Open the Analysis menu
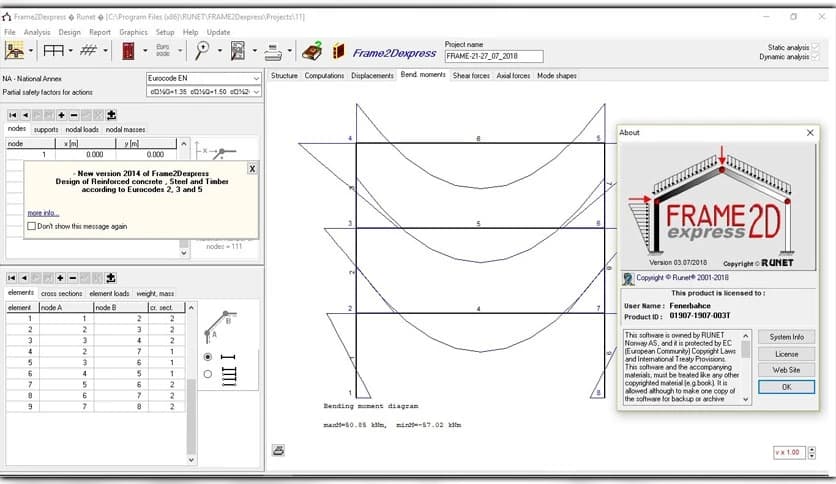836x484 pixels. click(37, 32)
